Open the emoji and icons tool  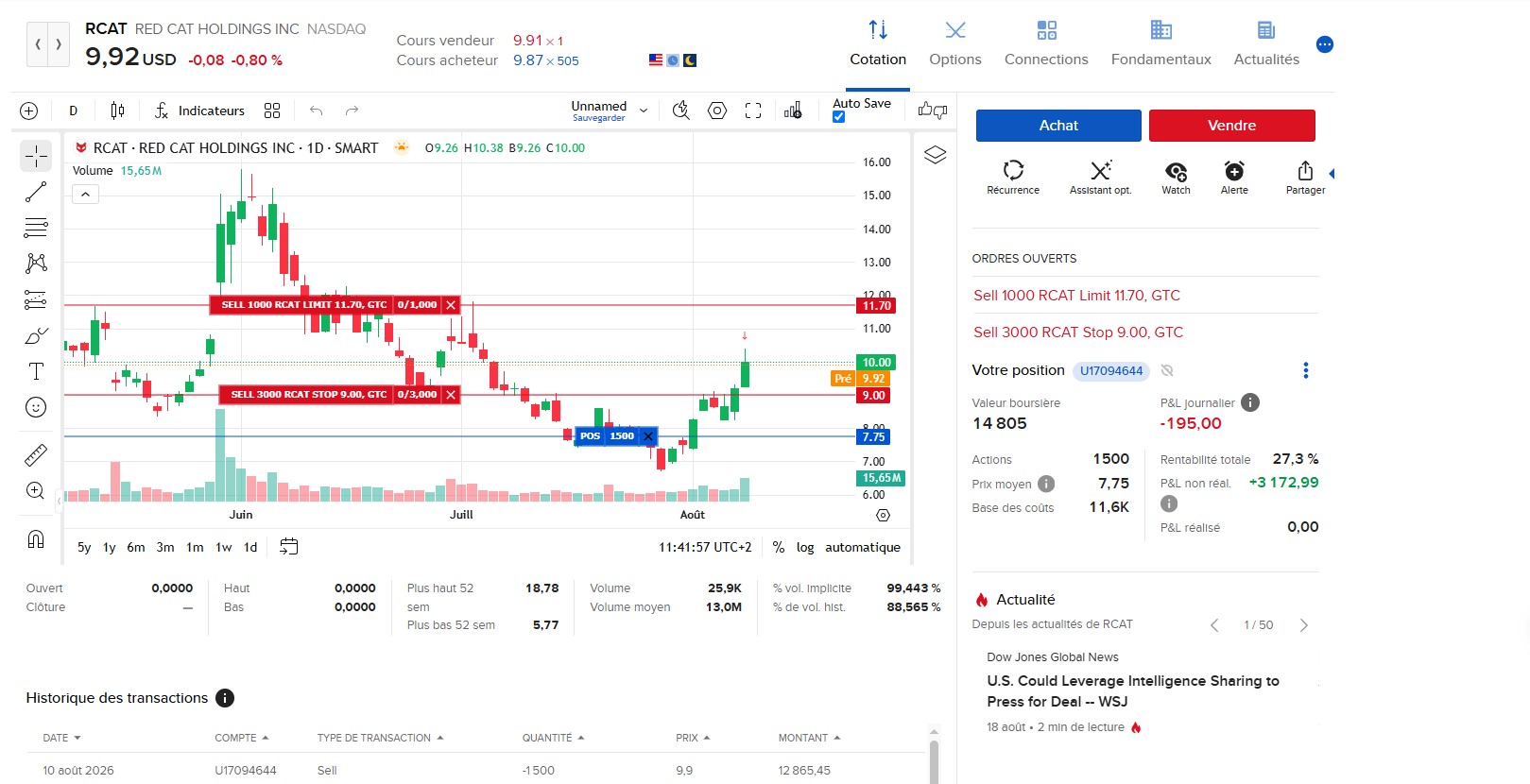click(36, 407)
